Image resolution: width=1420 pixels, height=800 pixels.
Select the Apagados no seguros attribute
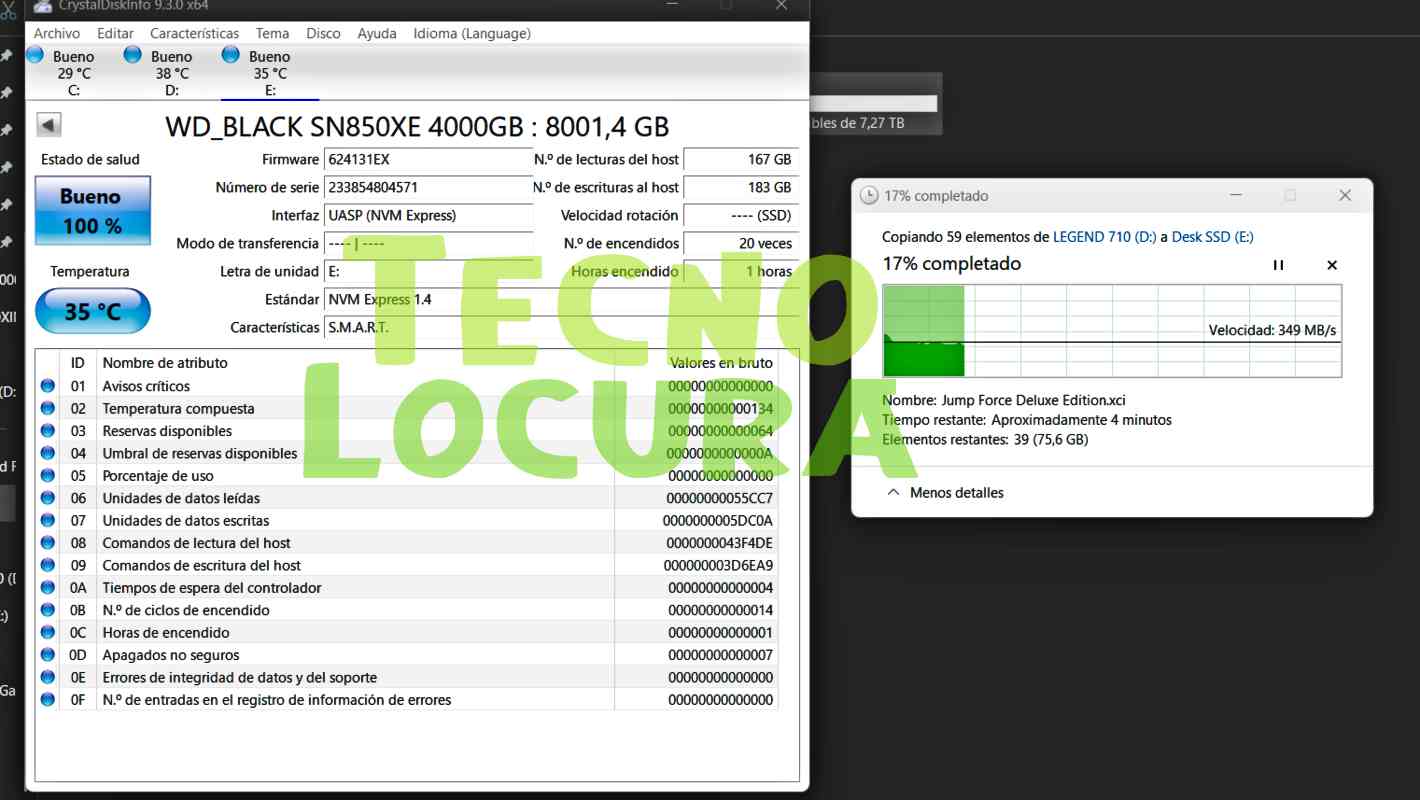pos(171,655)
